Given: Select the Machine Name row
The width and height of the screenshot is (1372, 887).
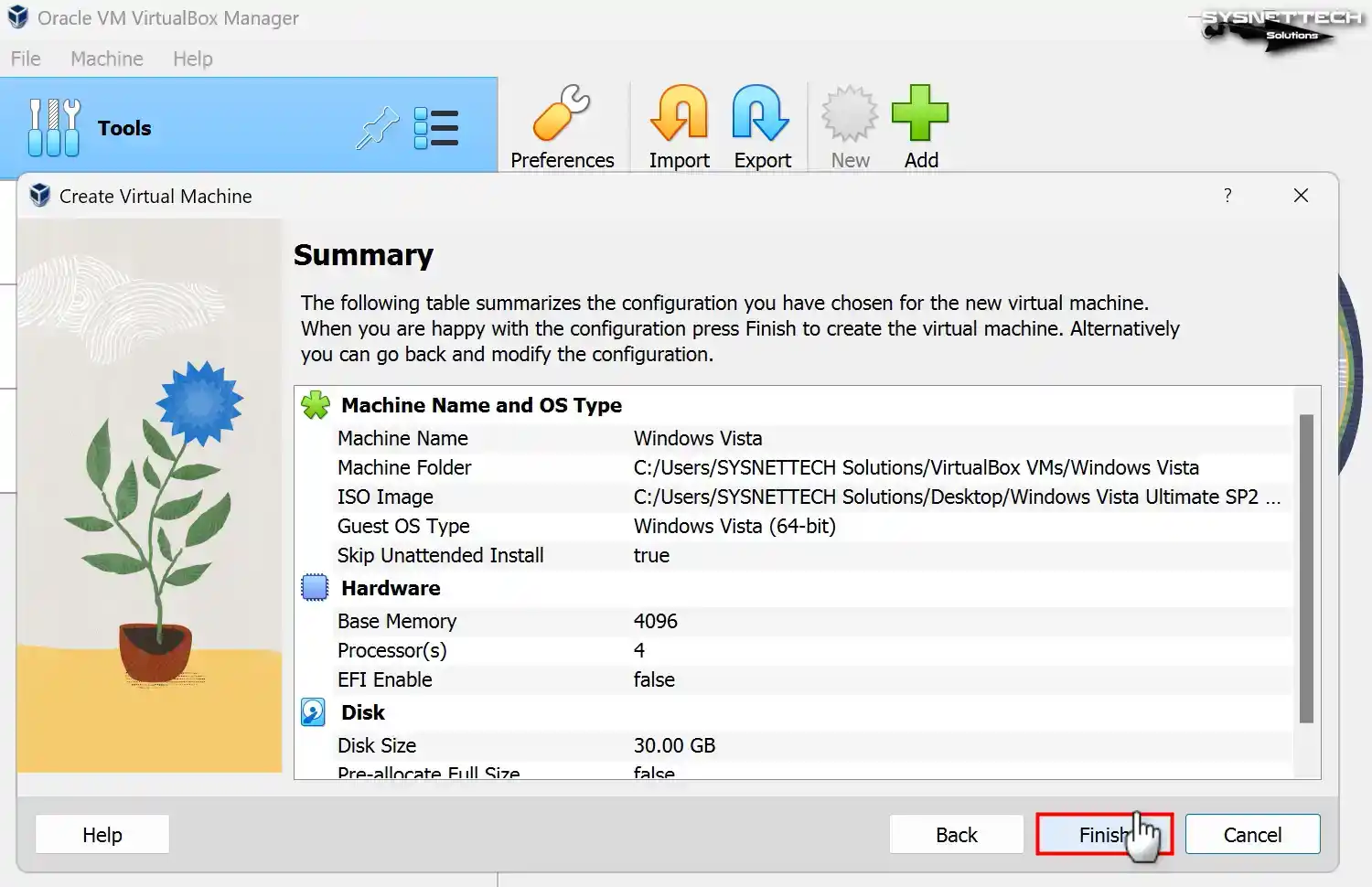Looking at the screenshot, I should click(793, 438).
